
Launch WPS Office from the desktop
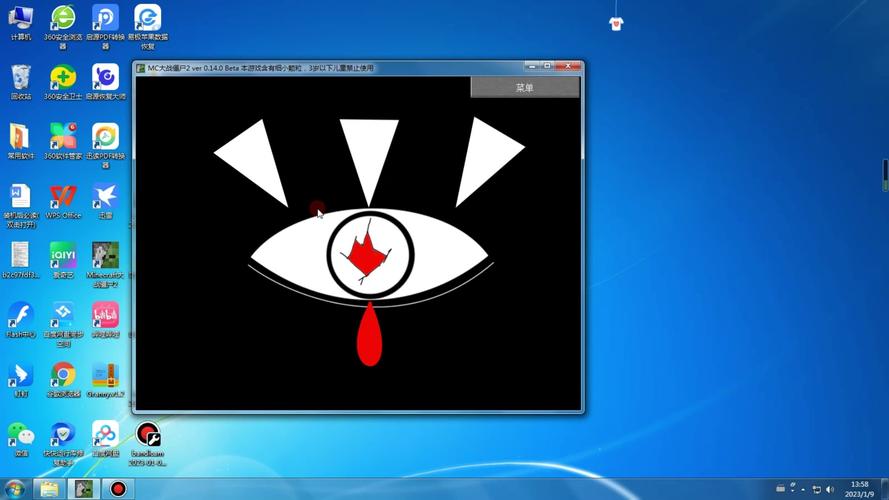pyautogui.click(x=63, y=201)
